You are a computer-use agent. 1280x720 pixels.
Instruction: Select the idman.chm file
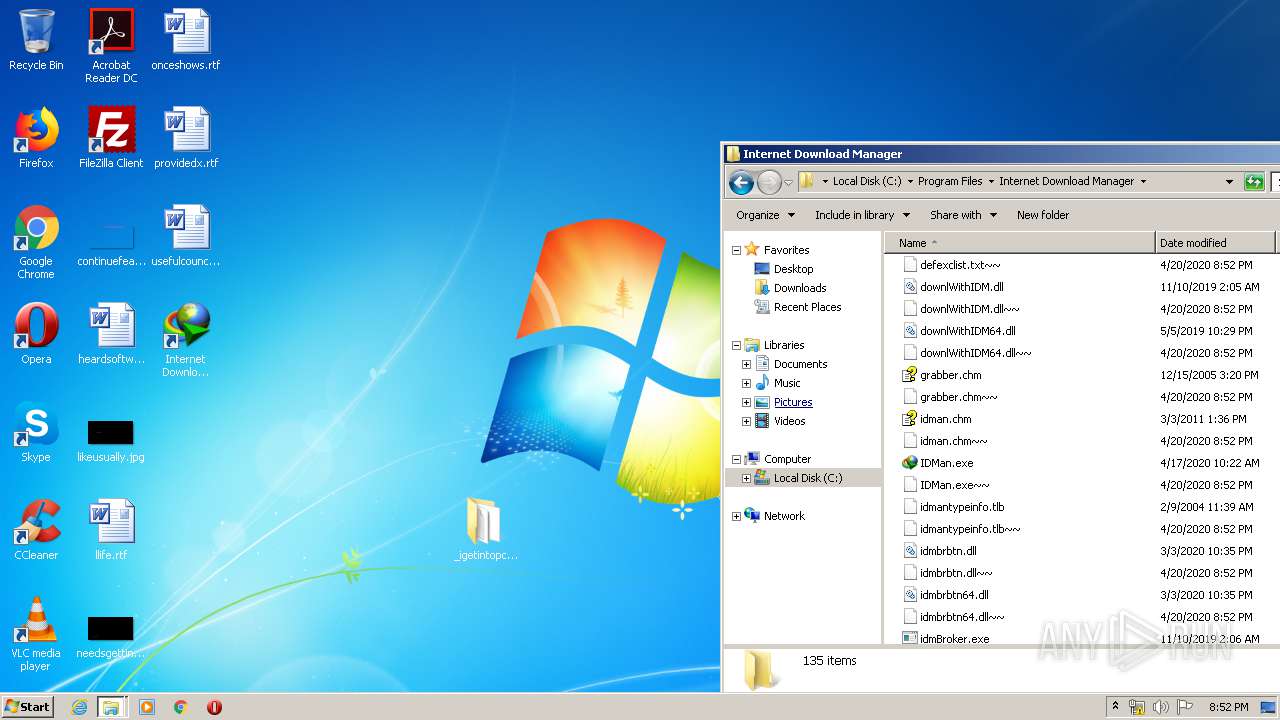pyautogui.click(x=945, y=419)
